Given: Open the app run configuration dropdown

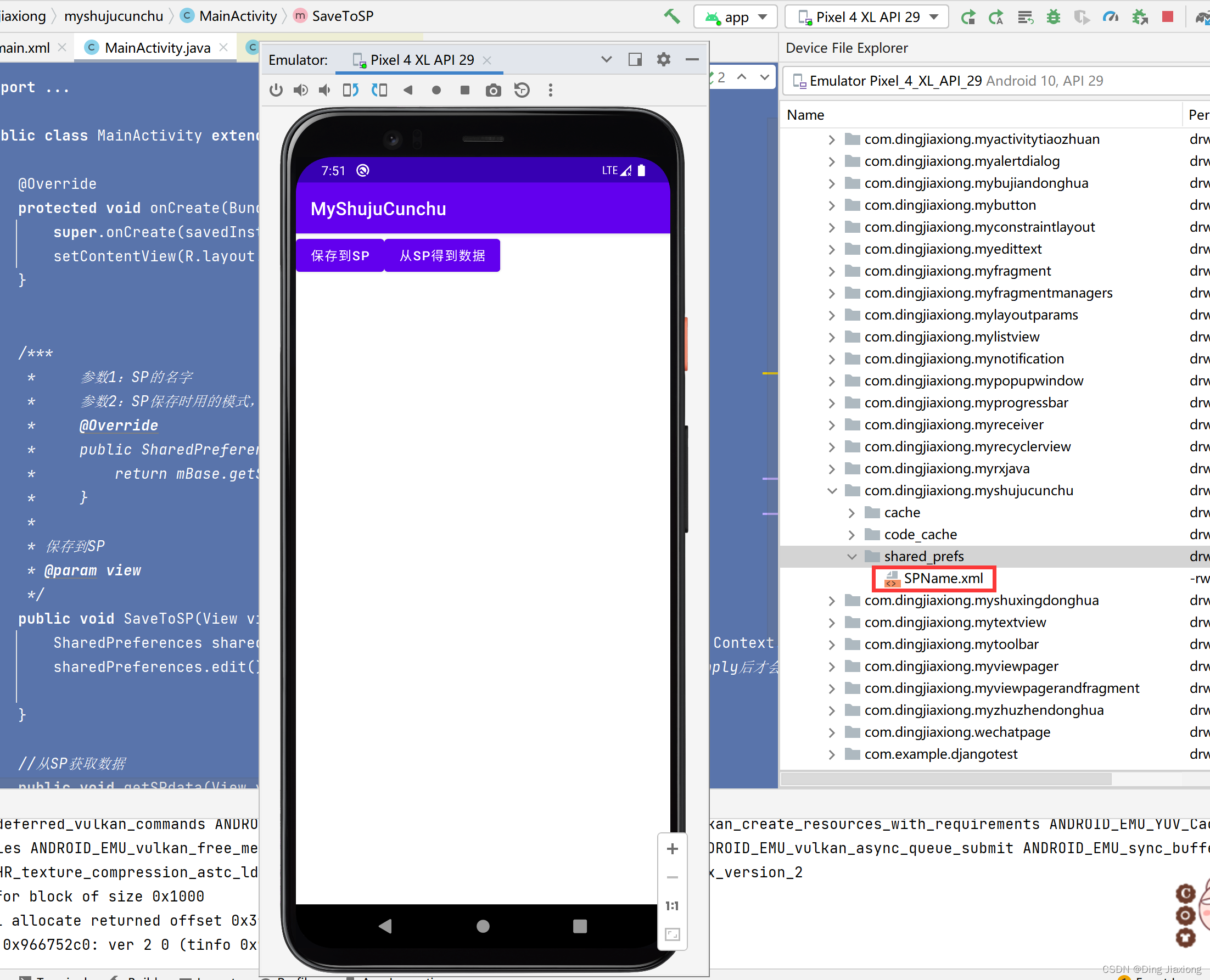Looking at the screenshot, I should (735, 17).
